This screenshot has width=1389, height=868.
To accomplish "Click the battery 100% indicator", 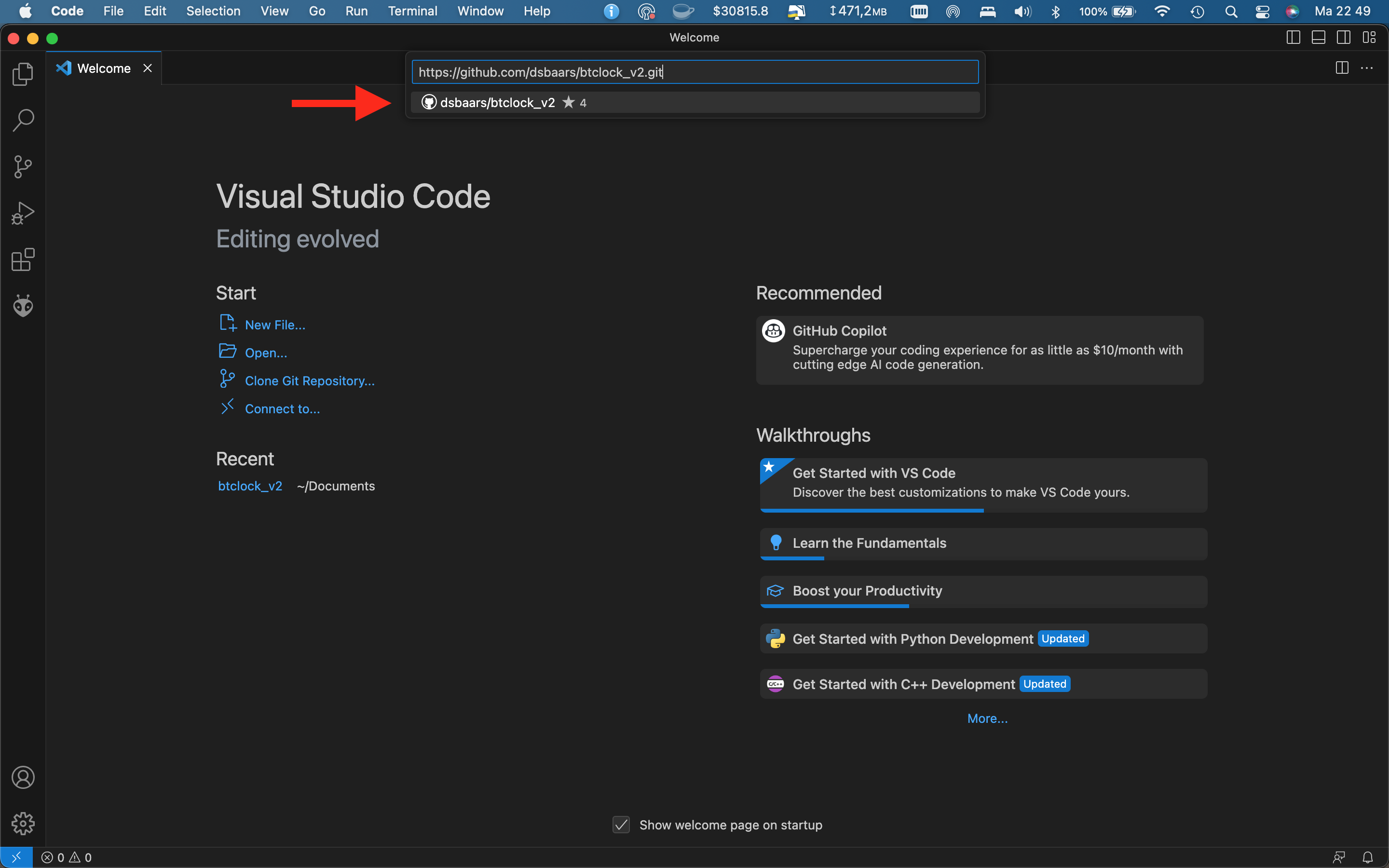I will pos(1107,12).
